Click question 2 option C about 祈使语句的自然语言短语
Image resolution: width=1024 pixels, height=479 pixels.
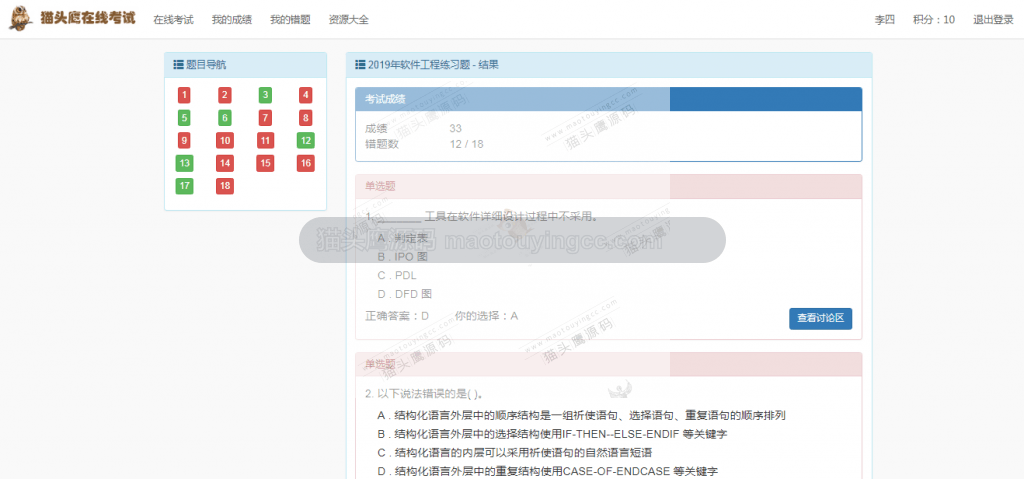point(515,453)
